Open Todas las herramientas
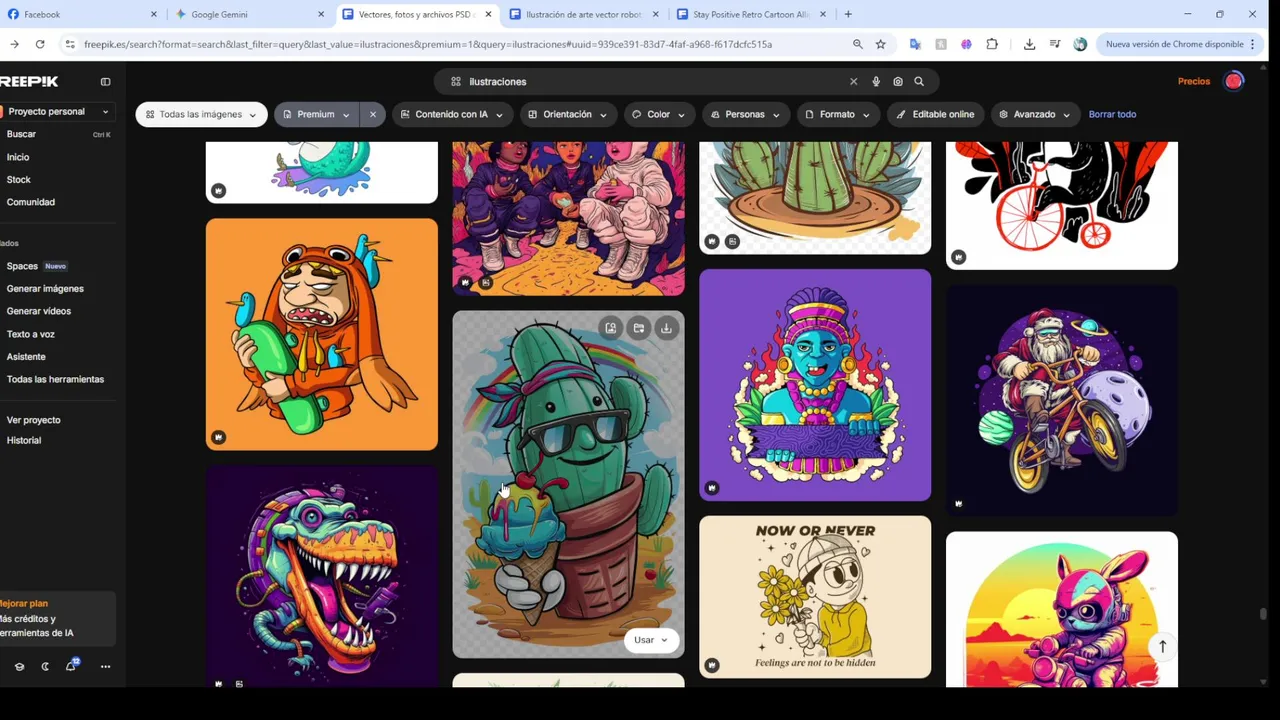1280x720 pixels. [55, 379]
